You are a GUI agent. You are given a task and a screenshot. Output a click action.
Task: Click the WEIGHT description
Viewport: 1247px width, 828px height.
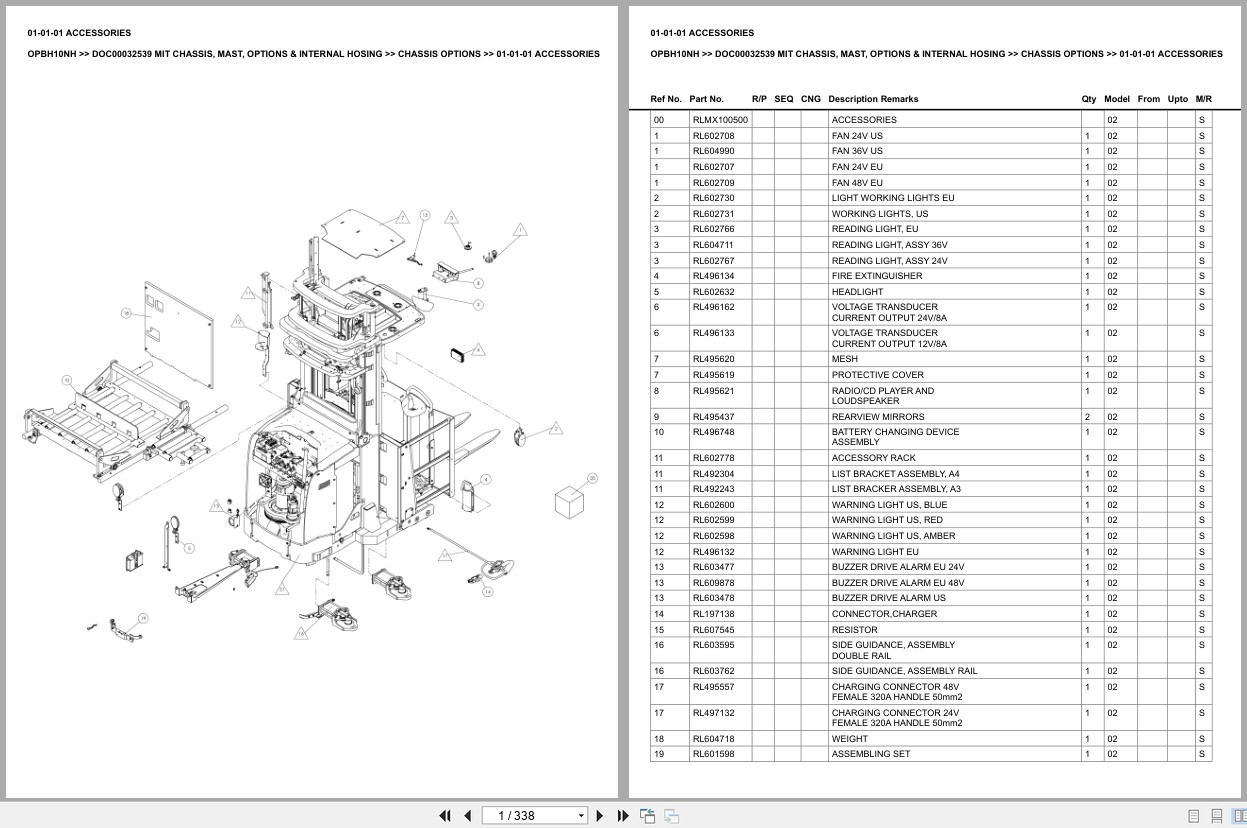point(850,739)
